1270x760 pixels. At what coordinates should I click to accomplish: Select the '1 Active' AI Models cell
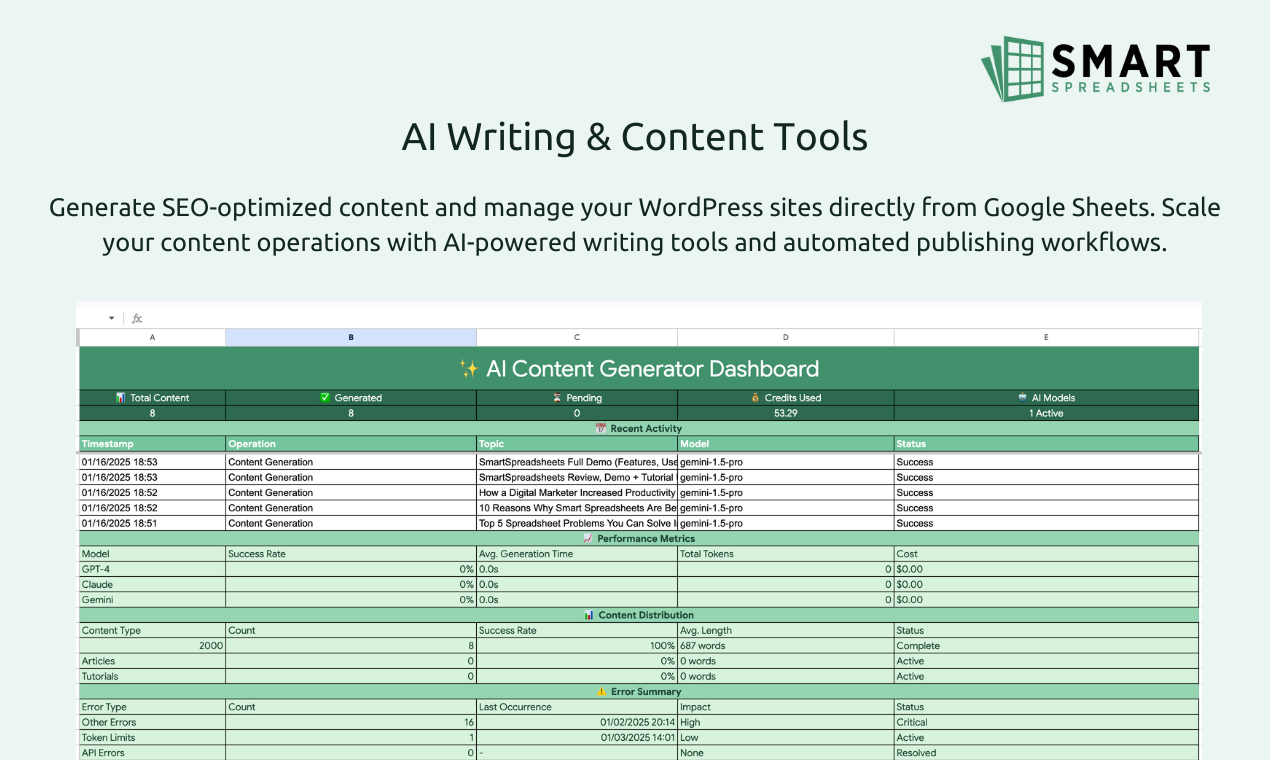(x=1046, y=413)
